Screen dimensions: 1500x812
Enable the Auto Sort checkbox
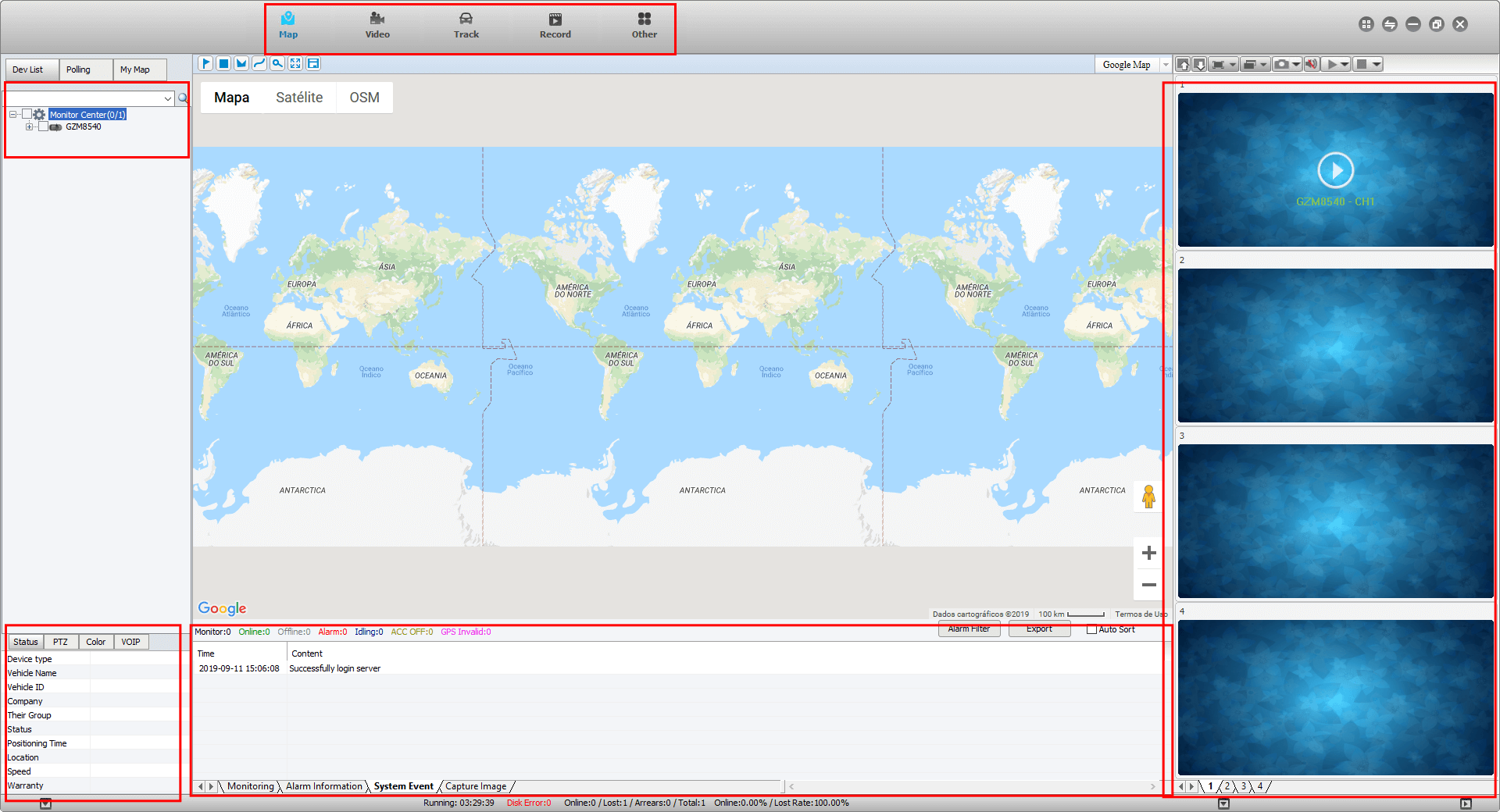[x=1091, y=629]
